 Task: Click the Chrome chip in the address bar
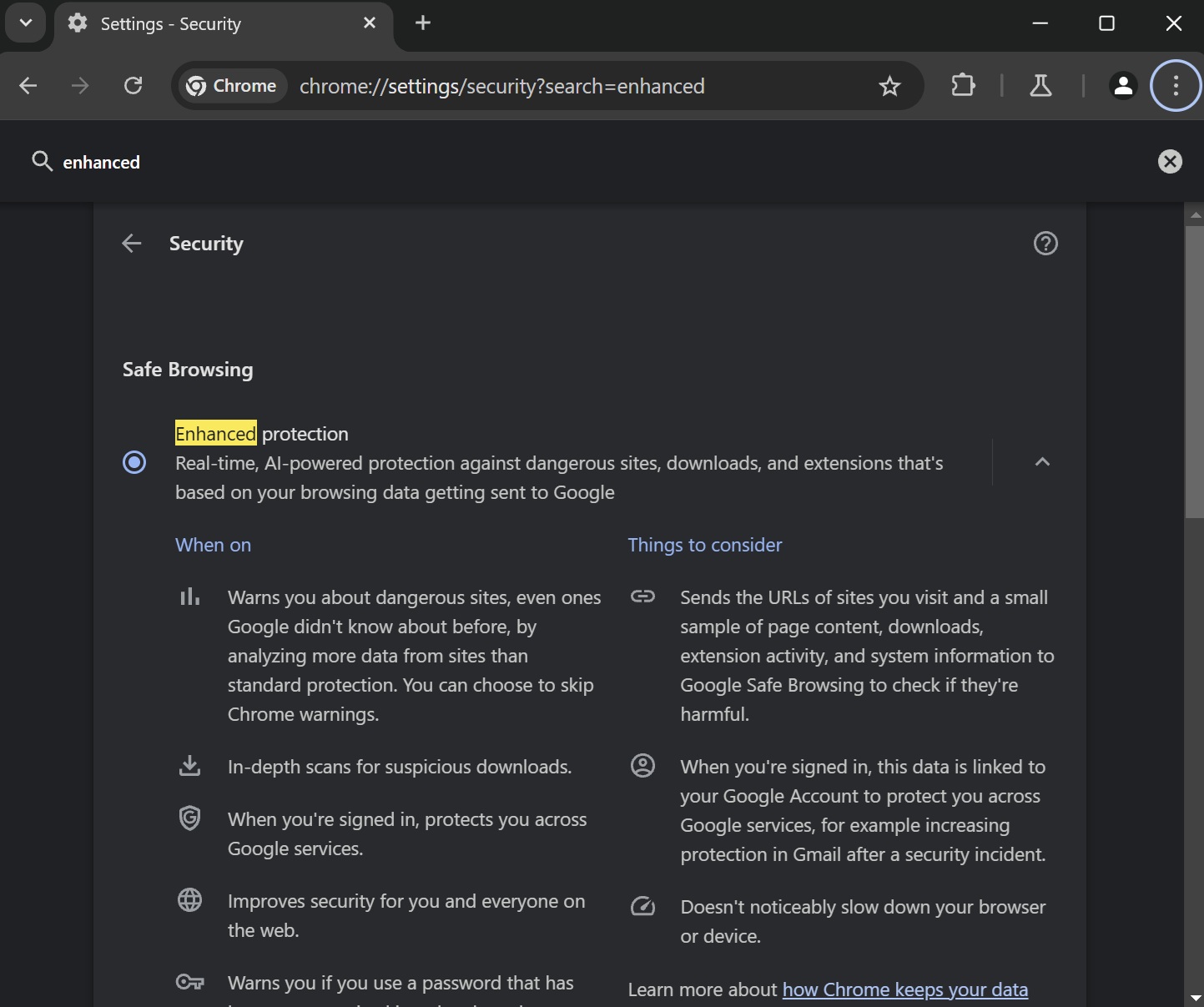coord(231,86)
